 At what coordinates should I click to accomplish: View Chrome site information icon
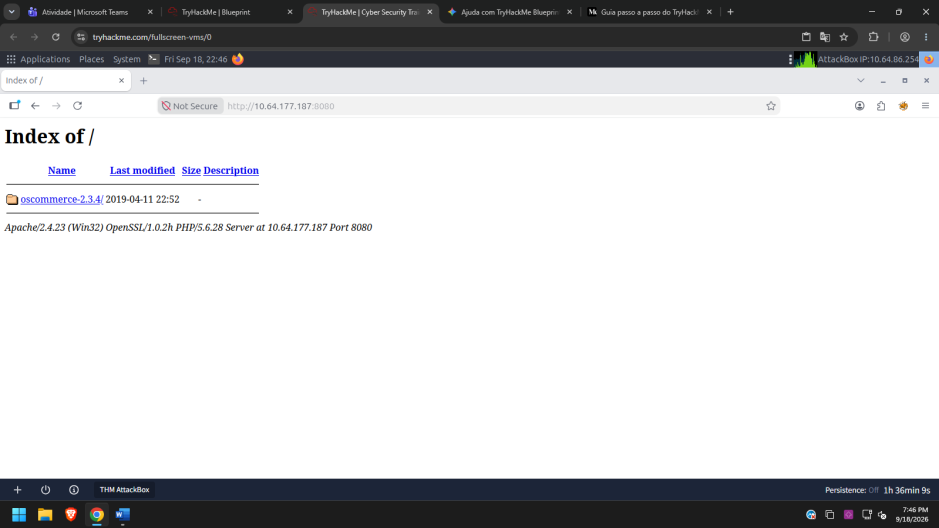pyautogui.click(x=81, y=37)
